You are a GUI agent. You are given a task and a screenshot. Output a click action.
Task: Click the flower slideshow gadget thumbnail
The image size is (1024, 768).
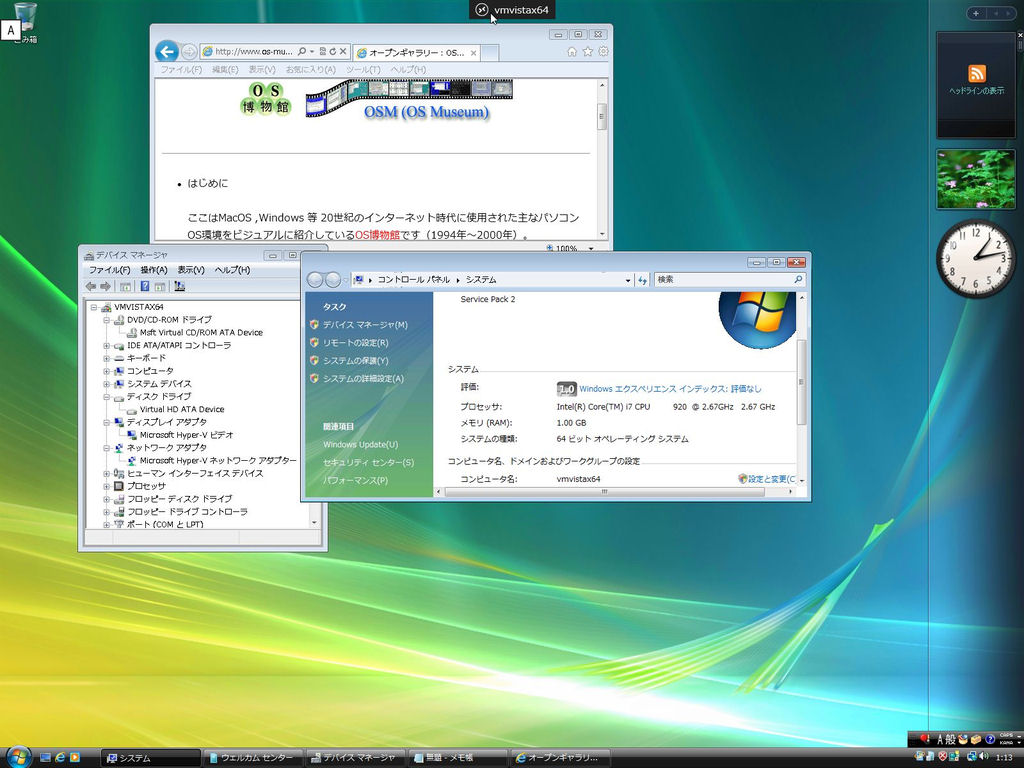[x=976, y=179]
